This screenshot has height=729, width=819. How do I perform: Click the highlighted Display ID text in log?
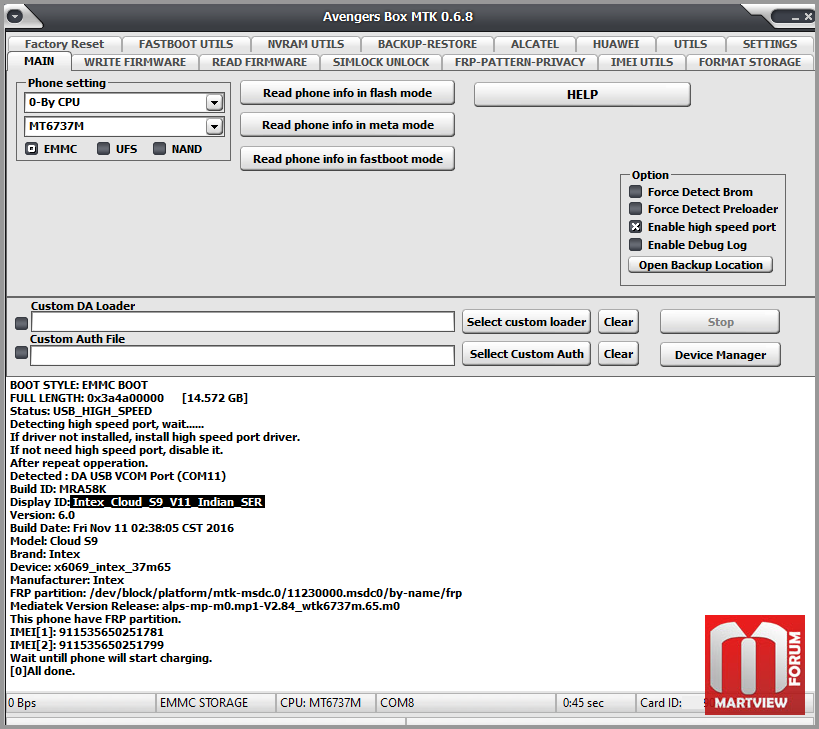(x=167, y=502)
